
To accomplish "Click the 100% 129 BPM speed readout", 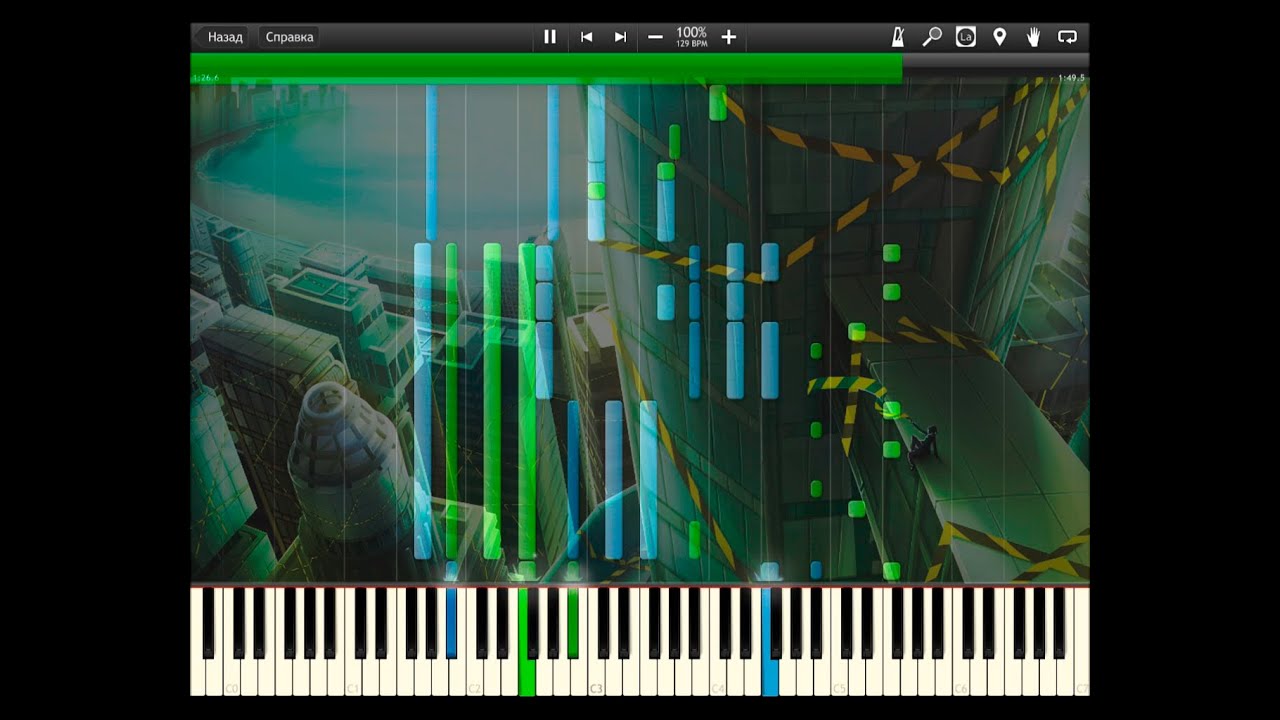I will pos(692,37).
